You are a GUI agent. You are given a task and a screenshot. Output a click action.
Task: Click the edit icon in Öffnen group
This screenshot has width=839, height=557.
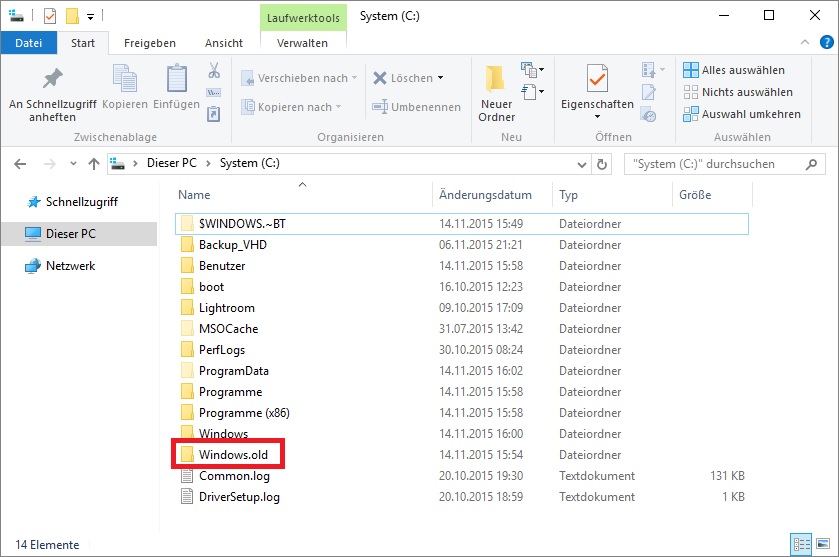(649, 92)
